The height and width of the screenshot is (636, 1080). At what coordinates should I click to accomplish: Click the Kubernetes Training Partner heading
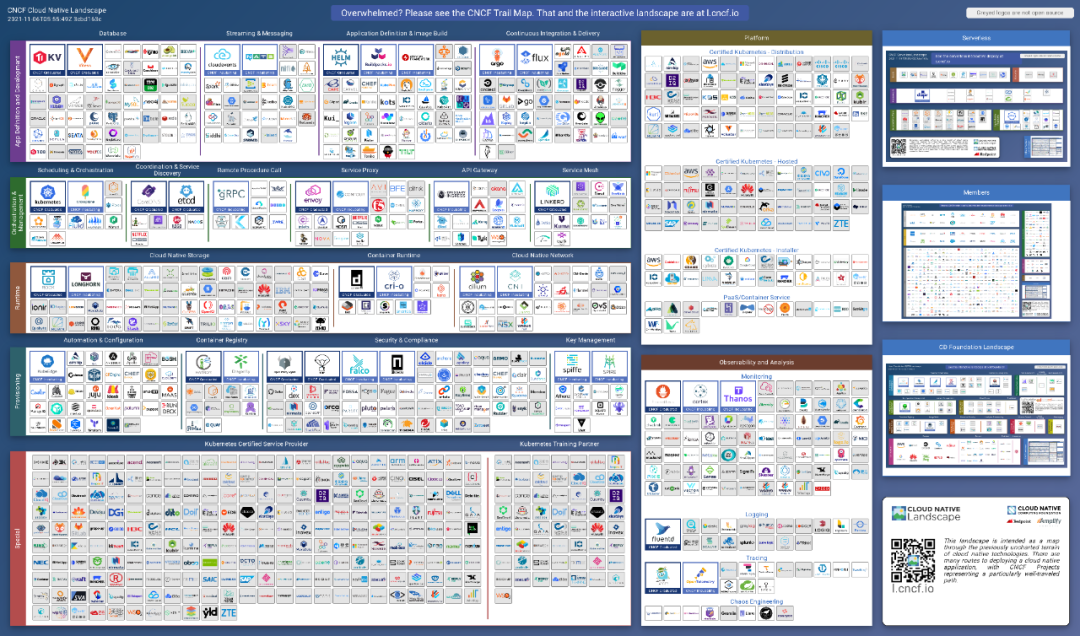coord(559,444)
